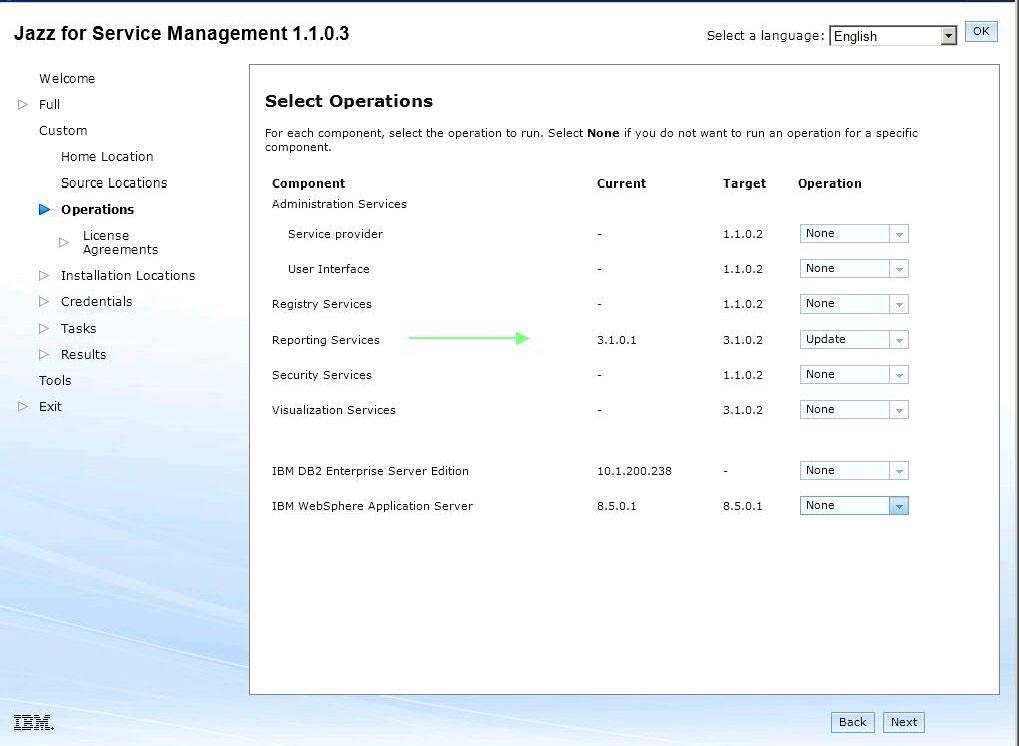
Task: Open Results in the sidebar
Action: (x=83, y=354)
